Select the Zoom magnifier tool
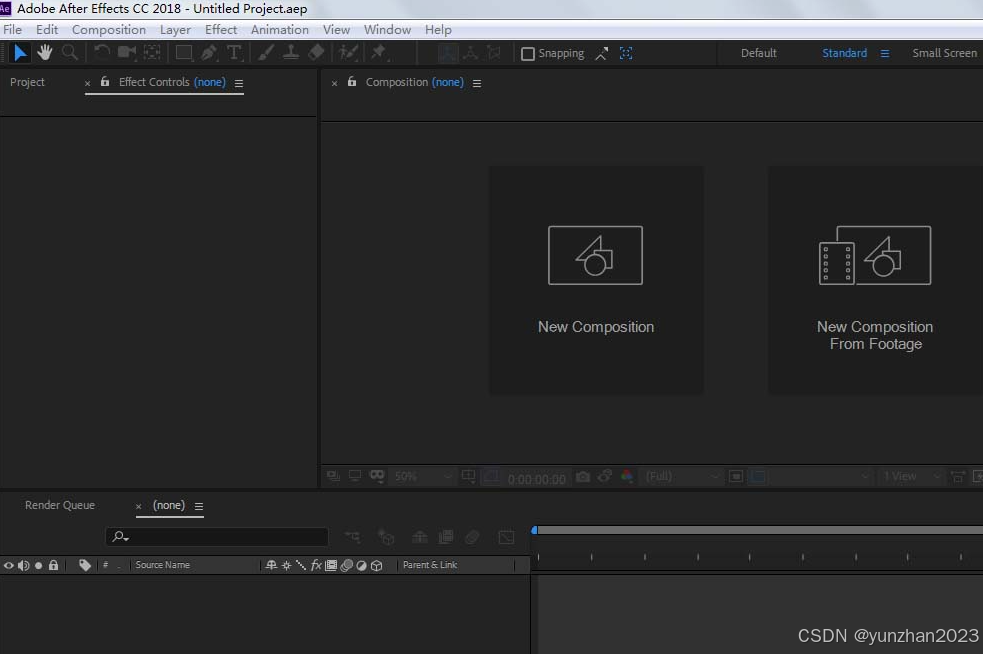 70,53
